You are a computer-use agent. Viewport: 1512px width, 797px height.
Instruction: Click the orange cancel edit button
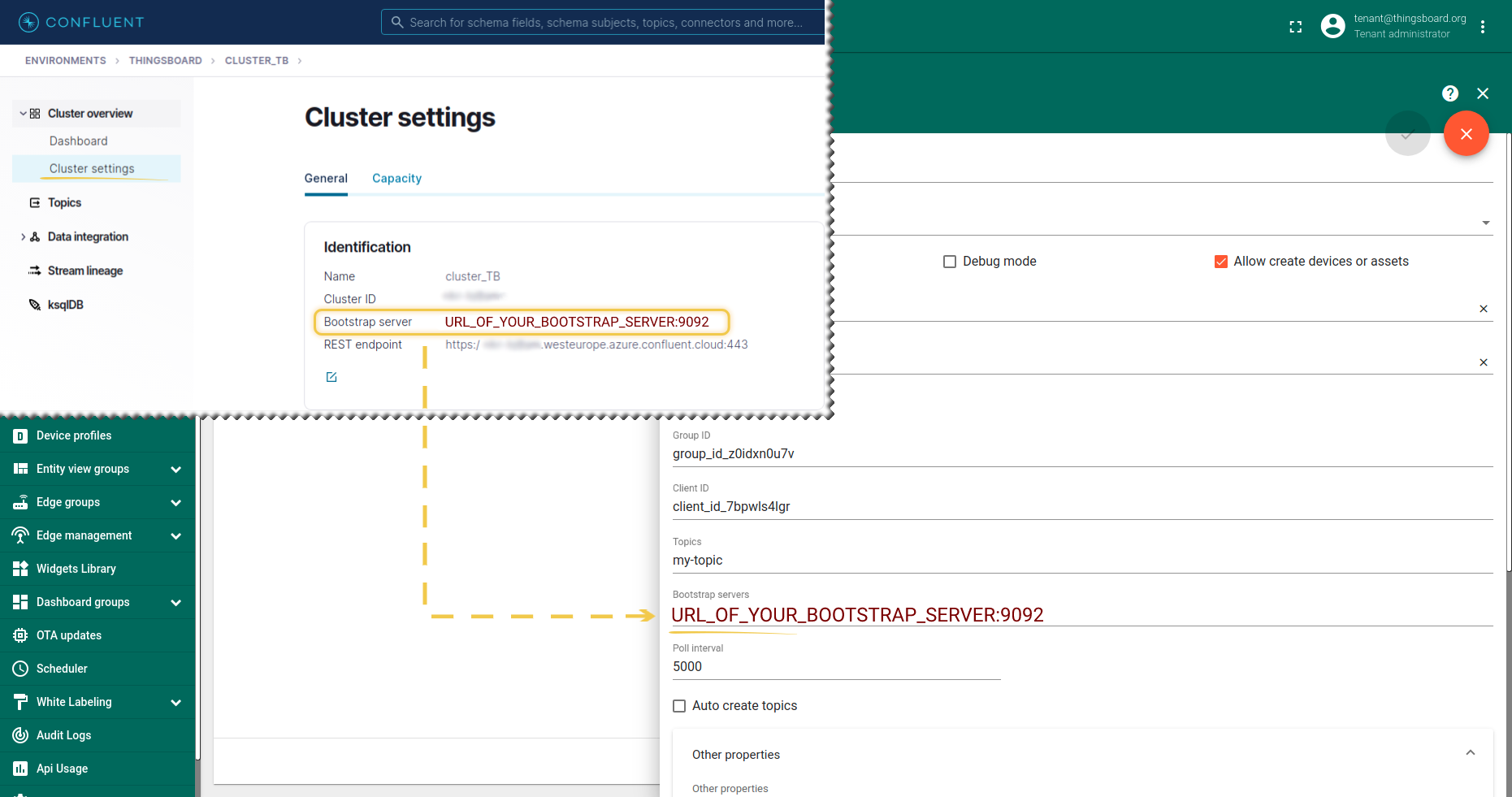coord(1466,134)
